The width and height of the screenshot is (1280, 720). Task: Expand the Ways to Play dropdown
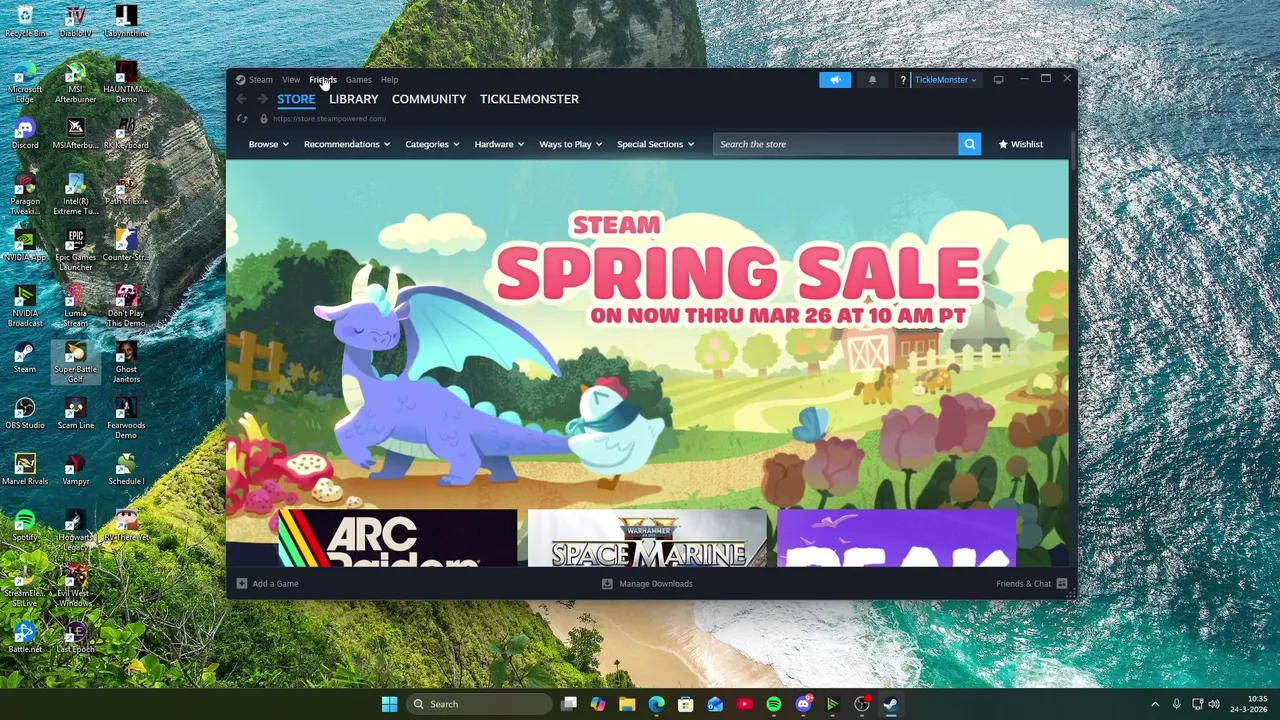(570, 144)
